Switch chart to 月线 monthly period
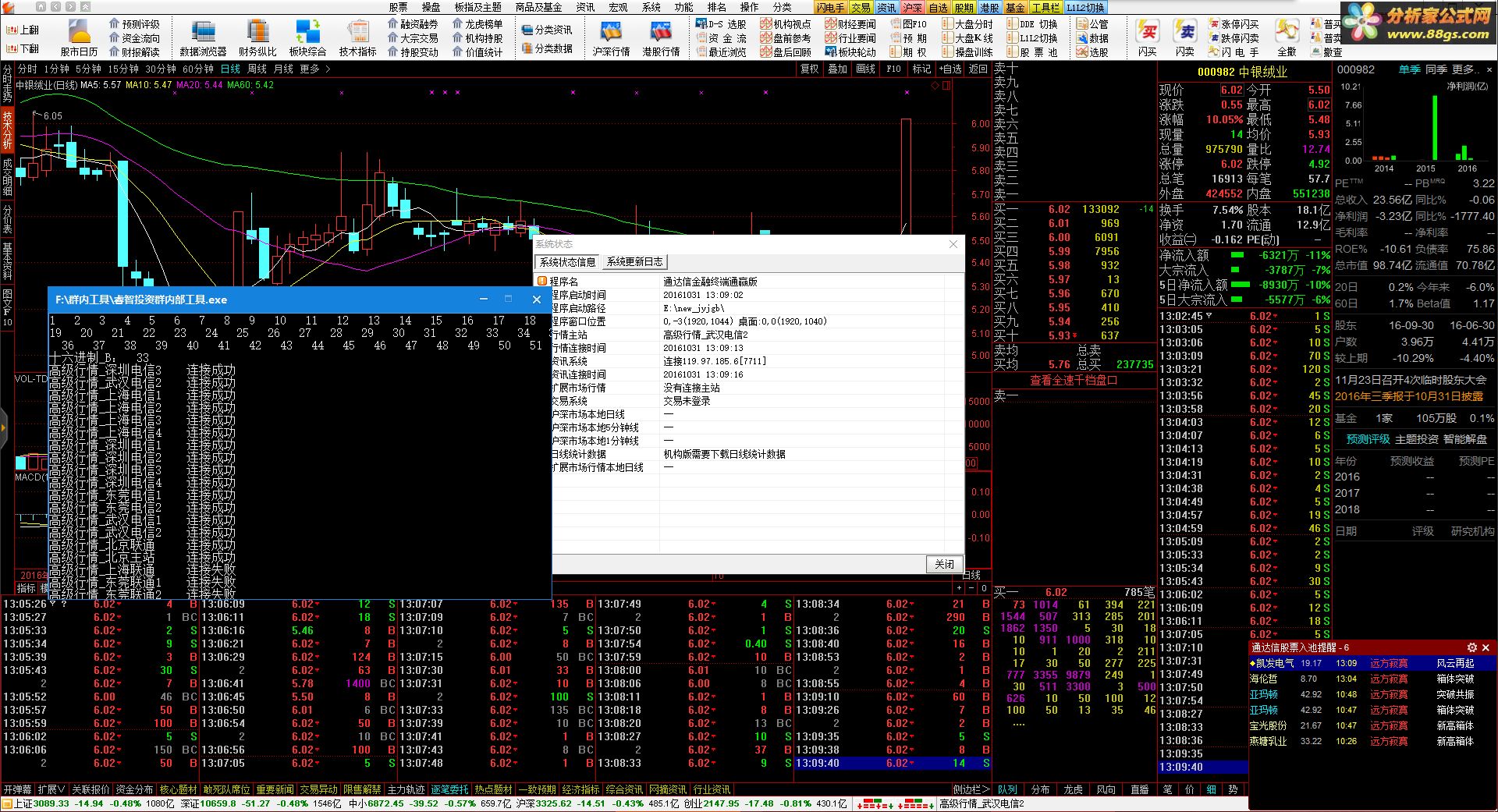Screen dimensions: 1498x812 point(283,69)
